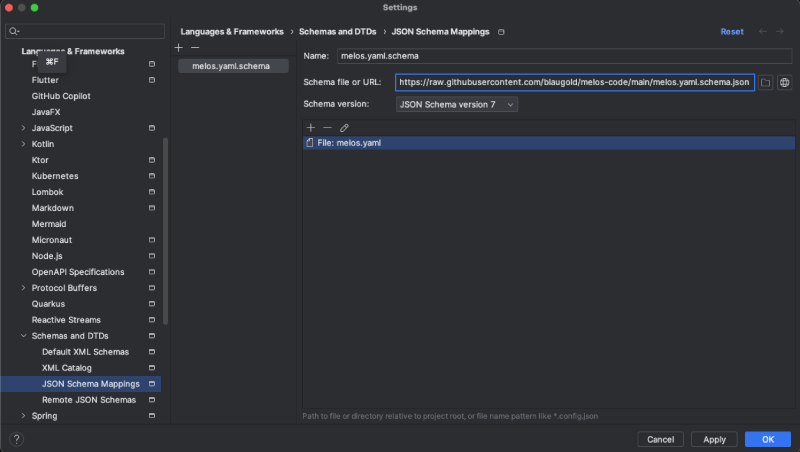Open remote schema globe icon

[x=784, y=82]
